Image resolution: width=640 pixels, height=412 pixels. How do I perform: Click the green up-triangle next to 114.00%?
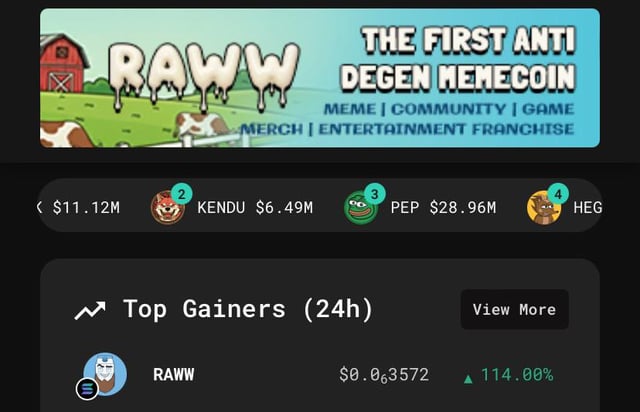pyautogui.click(x=468, y=379)
